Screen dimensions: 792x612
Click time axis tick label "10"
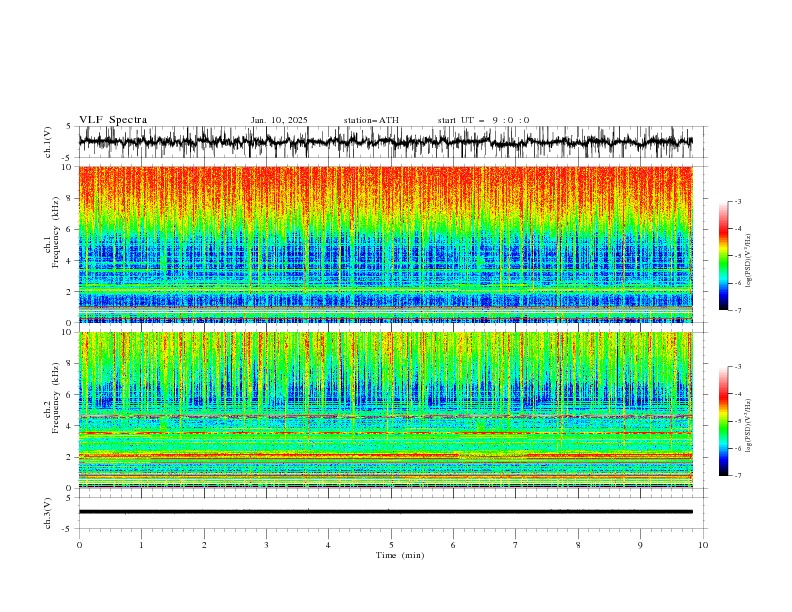pyautogui.click(x=703, y=545)
